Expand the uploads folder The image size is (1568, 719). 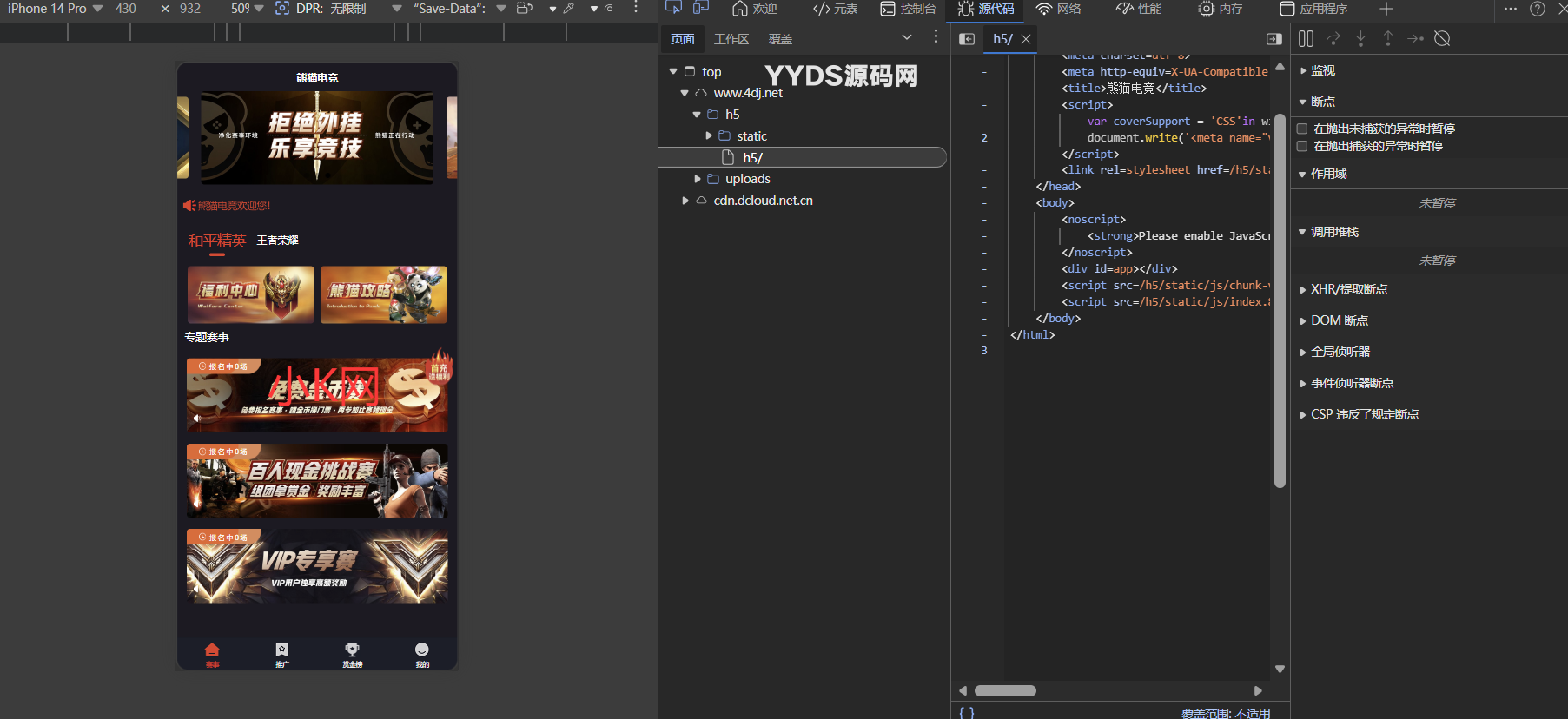[x=697, y=179]
